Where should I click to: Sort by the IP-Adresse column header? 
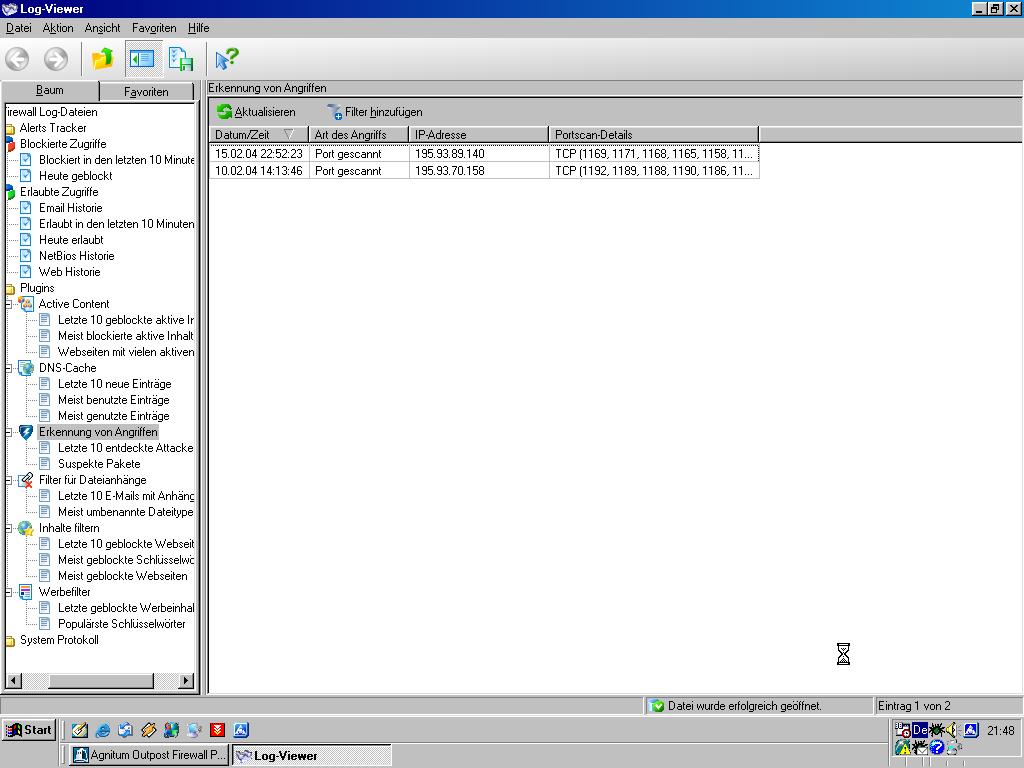pyautogui.click(x=479, y=135)
